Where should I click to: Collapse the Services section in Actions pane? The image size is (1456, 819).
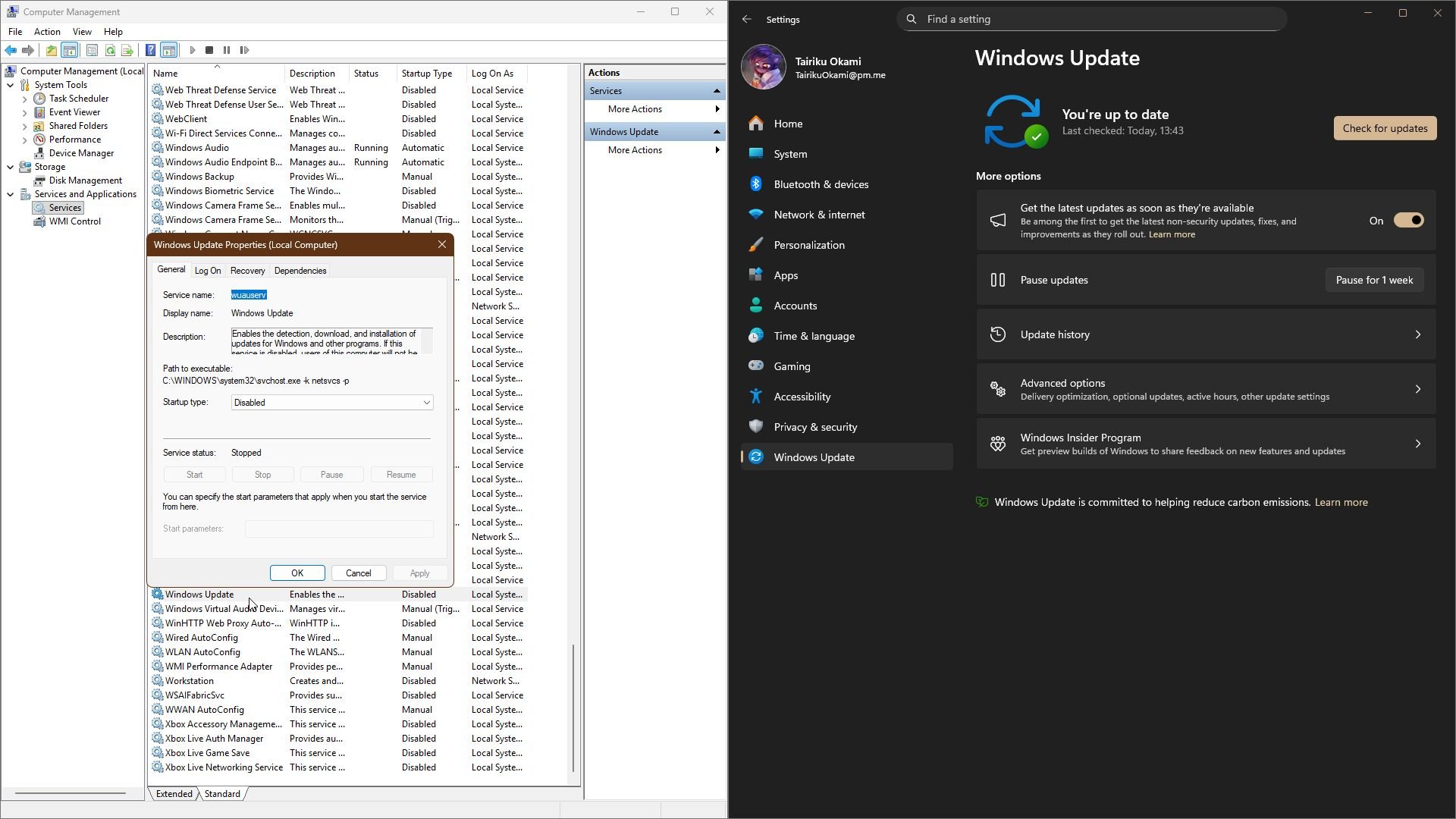(x=717, y=91)
